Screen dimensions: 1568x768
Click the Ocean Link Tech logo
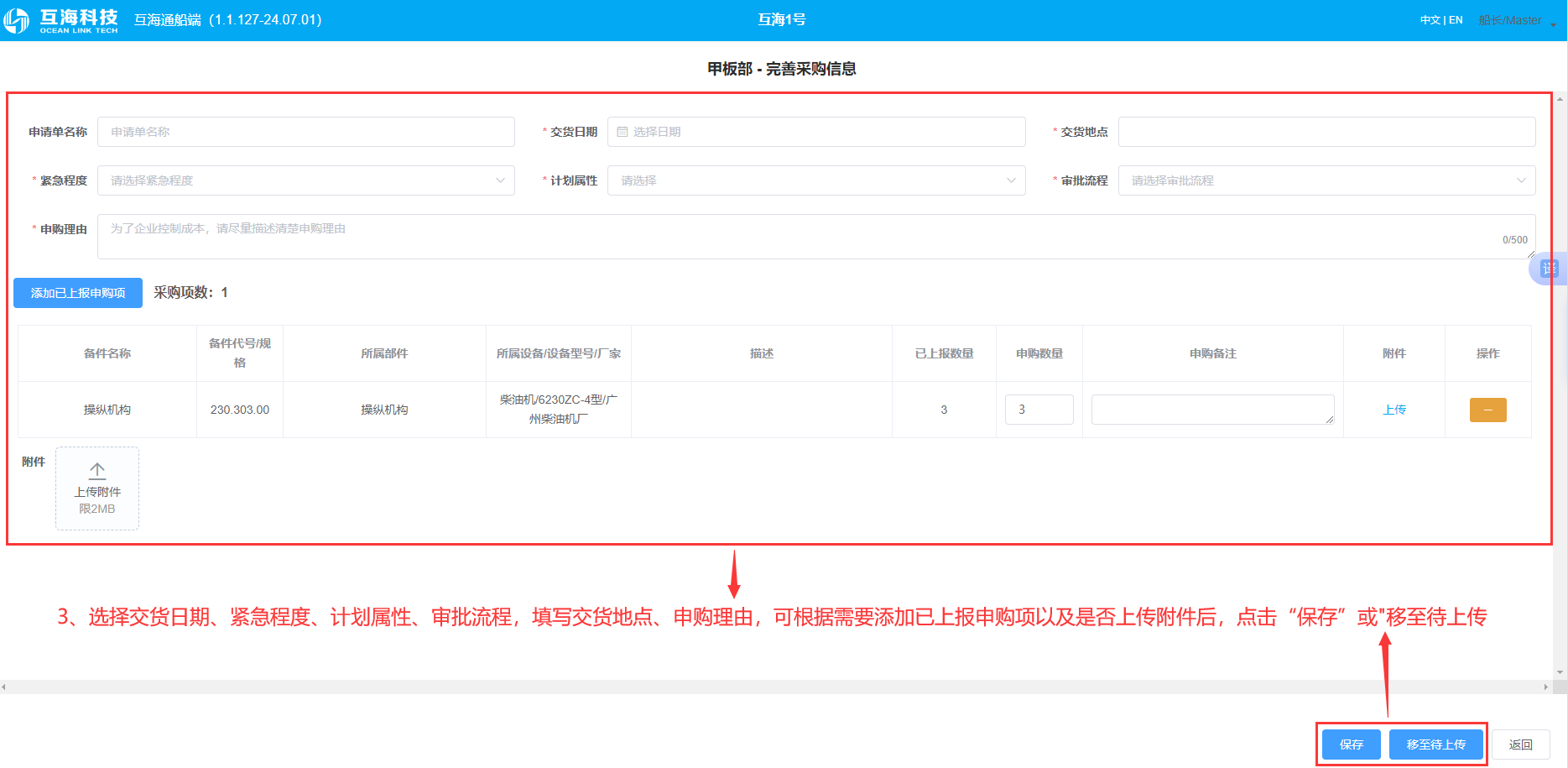click(61, 20)
